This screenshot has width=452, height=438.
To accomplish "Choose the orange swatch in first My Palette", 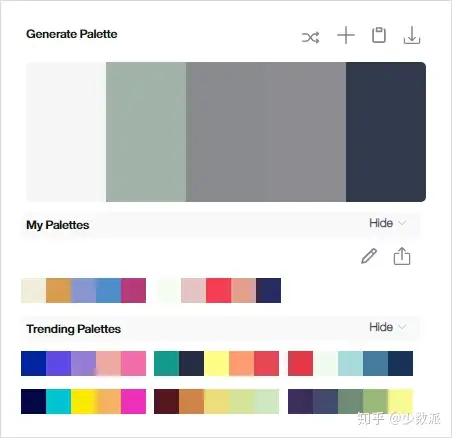I will pos(58,290).
